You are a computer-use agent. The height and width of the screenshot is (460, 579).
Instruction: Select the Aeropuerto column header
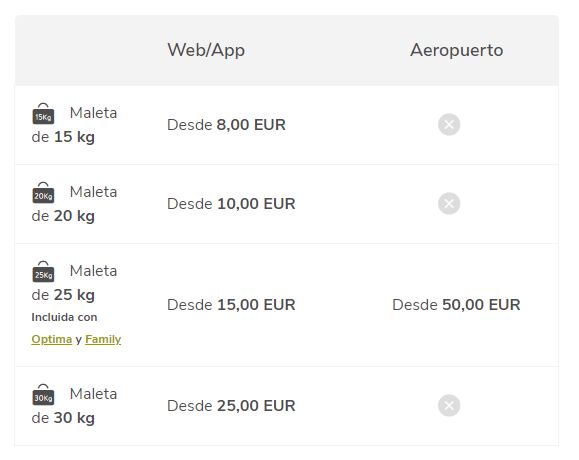(457, 50)
